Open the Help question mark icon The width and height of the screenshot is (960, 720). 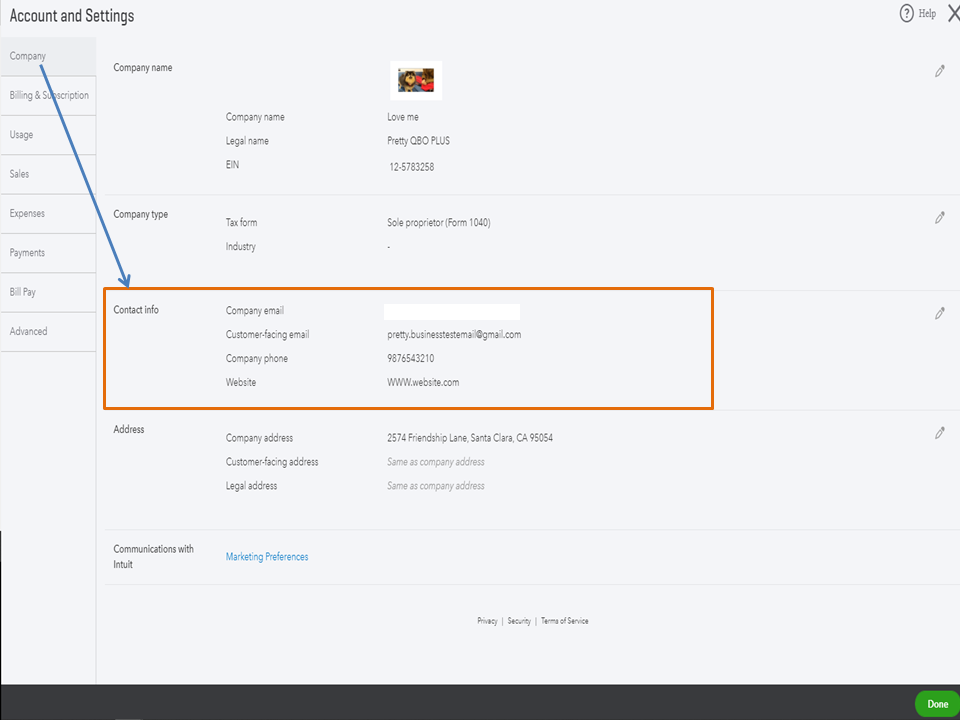pyautogui.click(x=907, y=13)
